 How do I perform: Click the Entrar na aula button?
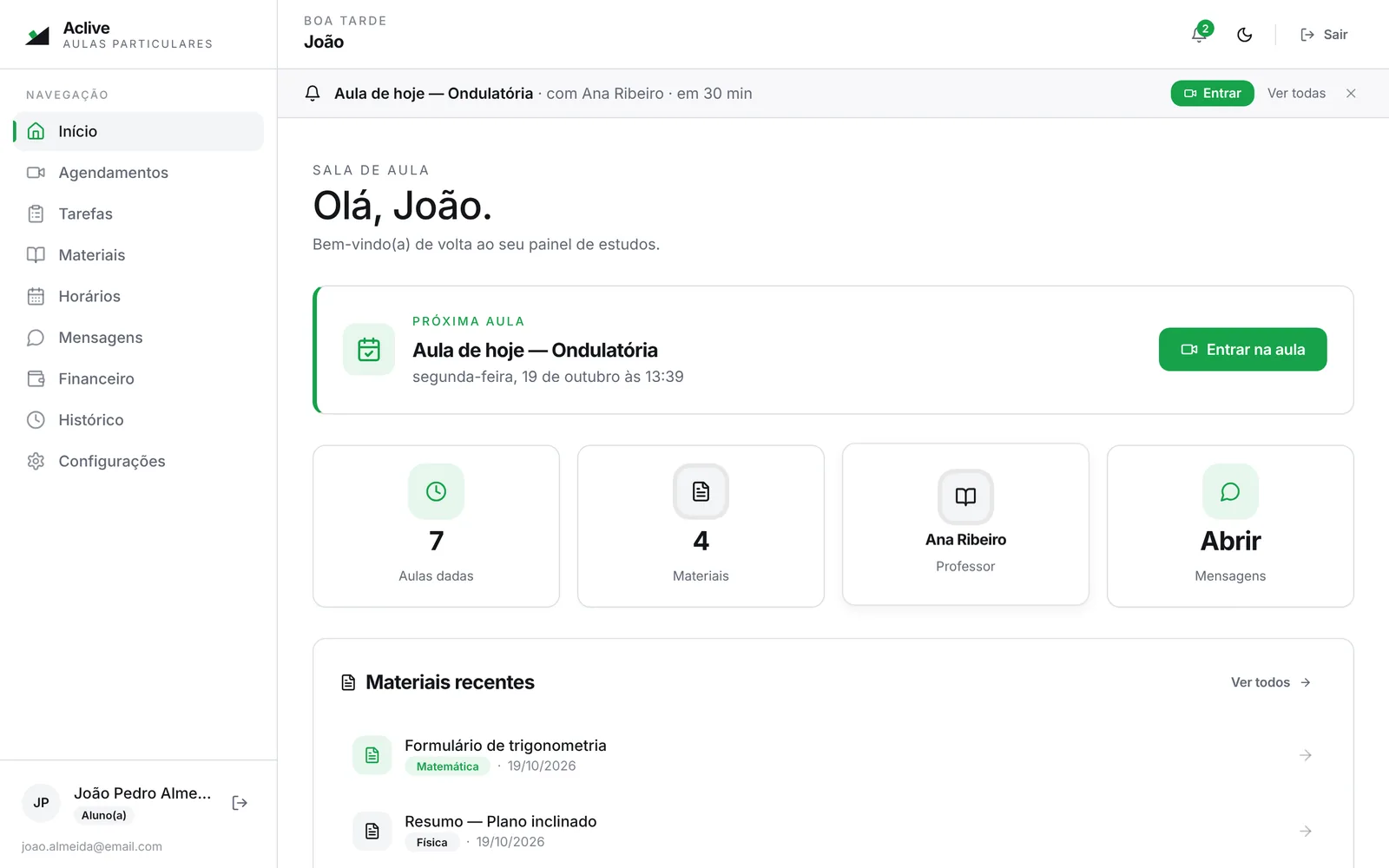1242,349
